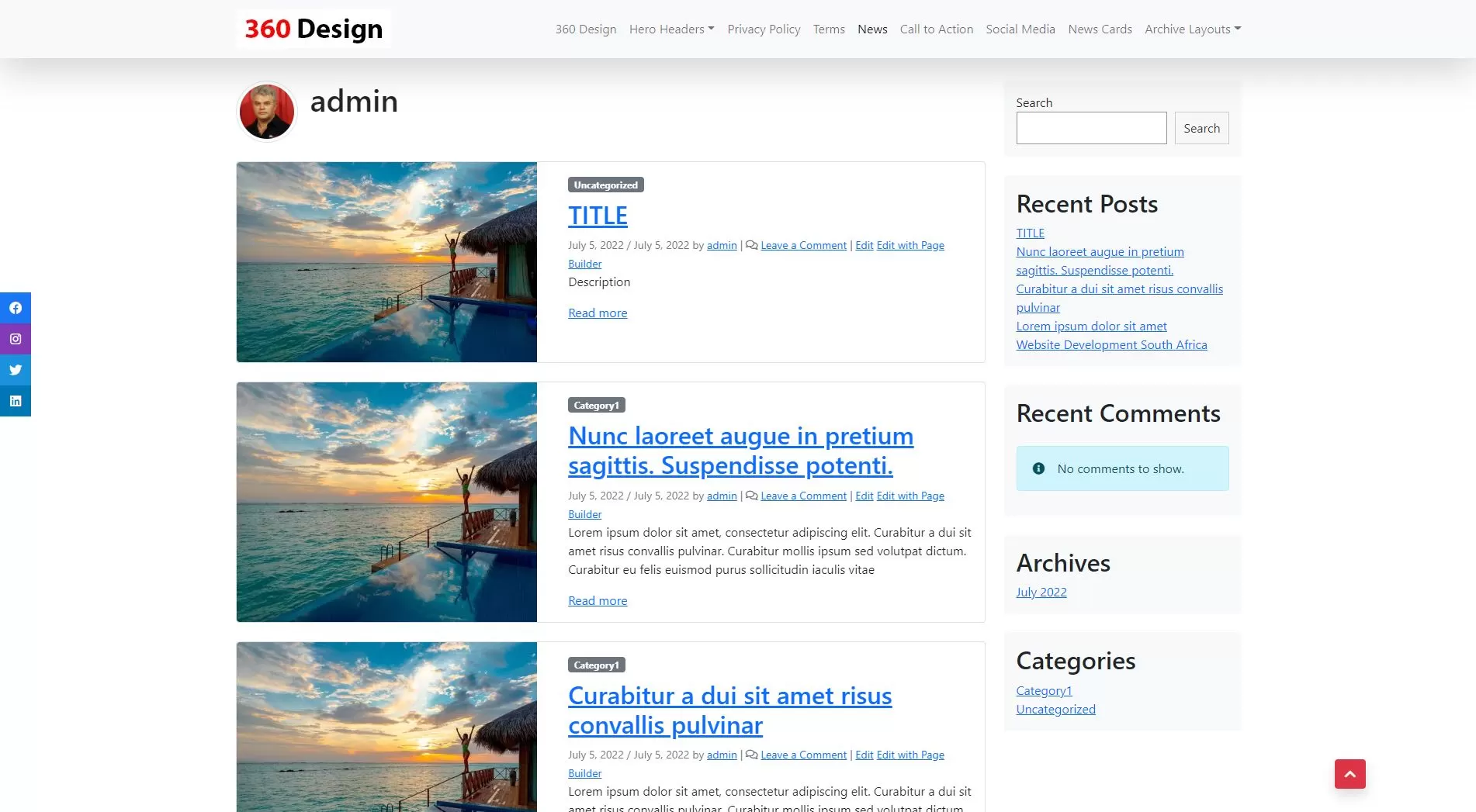Click the 360 Design logo
The image size is (1476, 812).
(x=314, y=29)
